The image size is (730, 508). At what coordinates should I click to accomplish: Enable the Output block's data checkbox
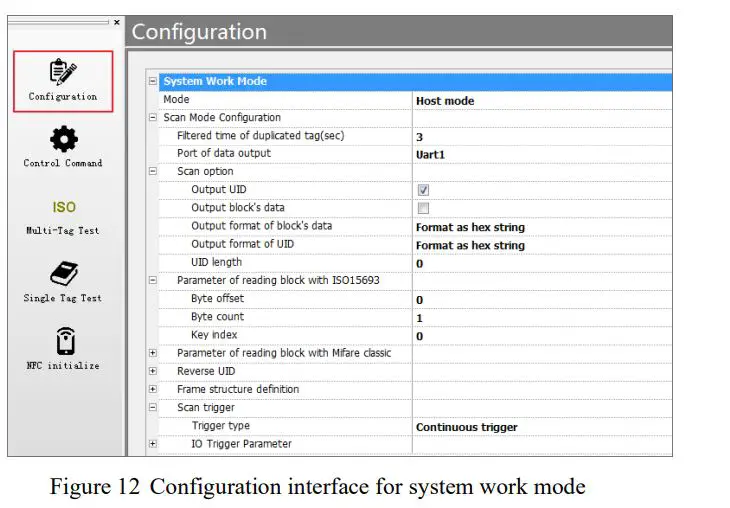(423, 208)
